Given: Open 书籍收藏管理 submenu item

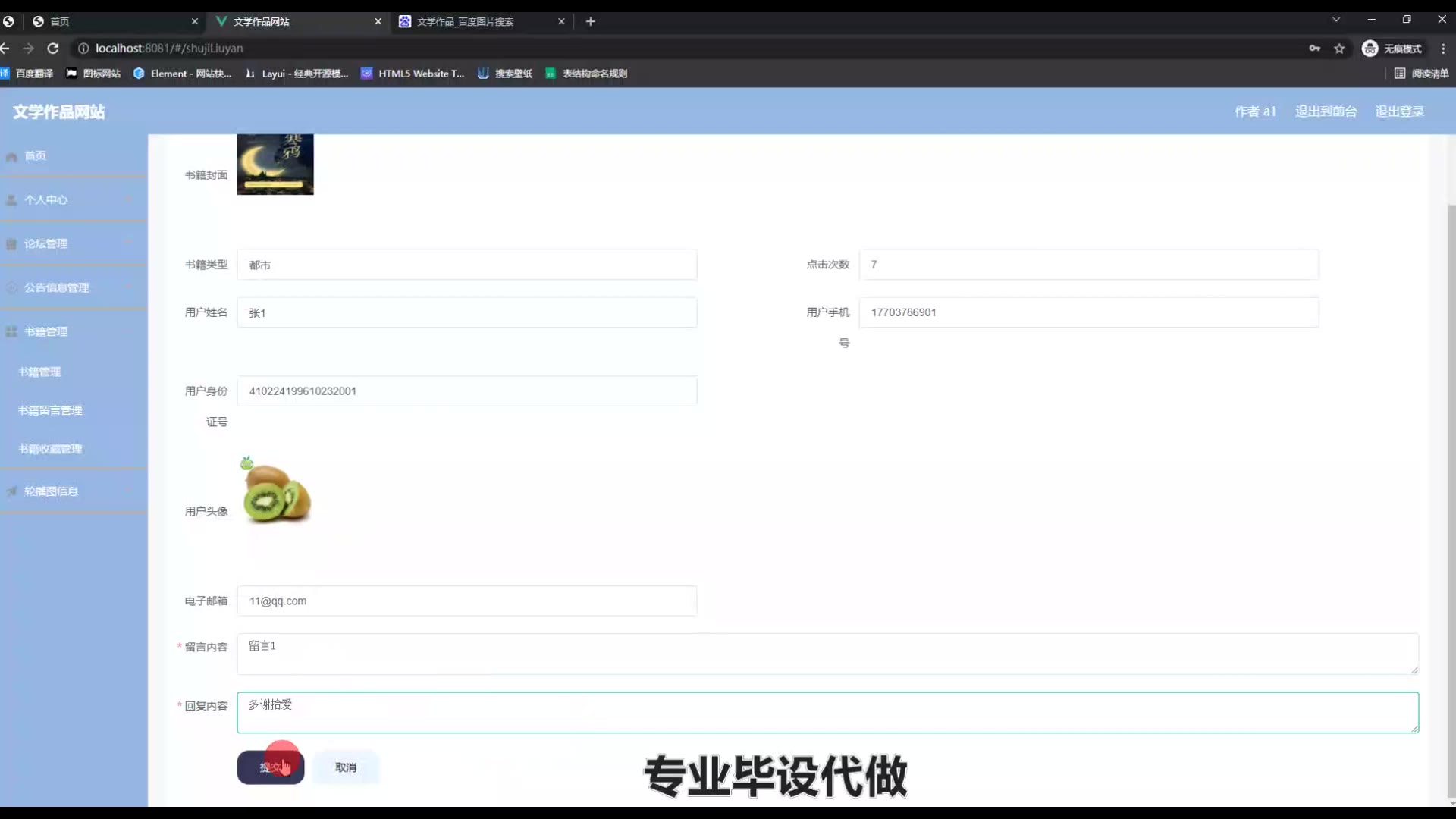Looking at the screenshot, I should pos(50,449).
